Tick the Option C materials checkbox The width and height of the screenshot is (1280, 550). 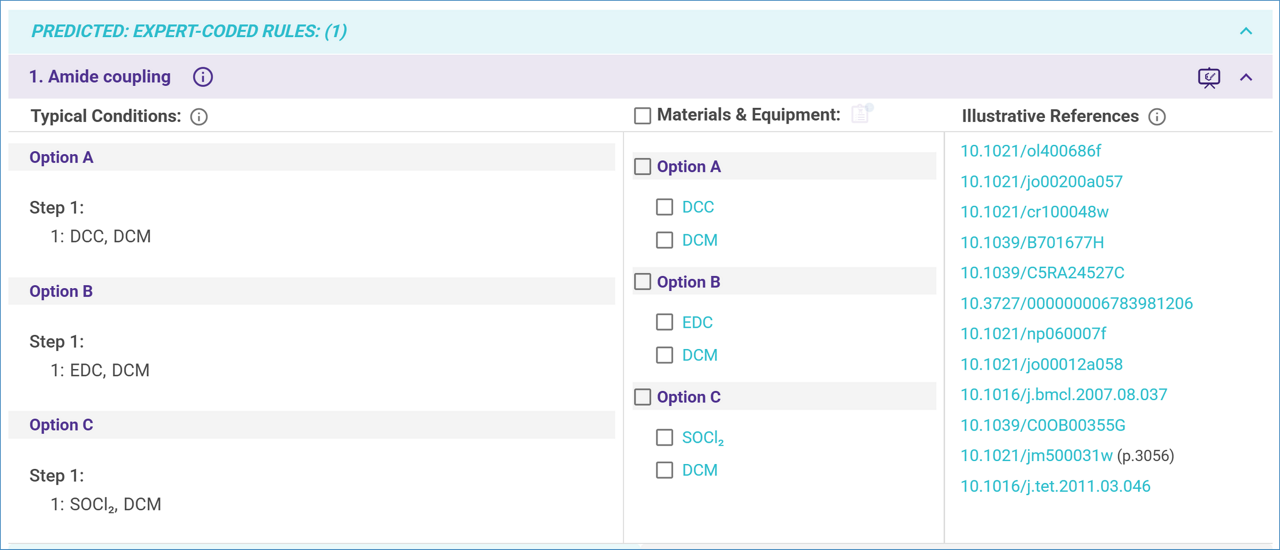pos(643,397)
